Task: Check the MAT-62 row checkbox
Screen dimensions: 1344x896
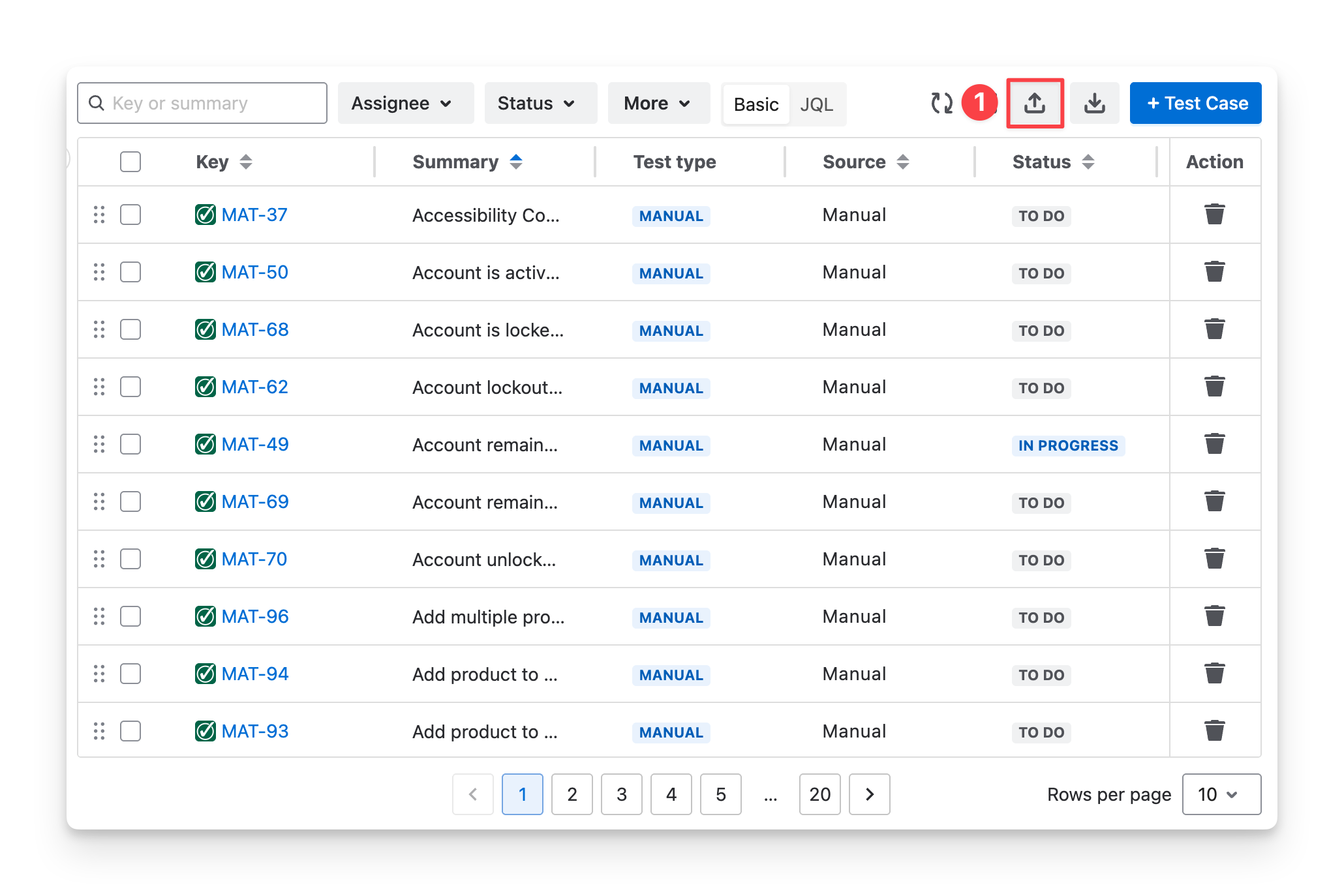Action: 130,387
